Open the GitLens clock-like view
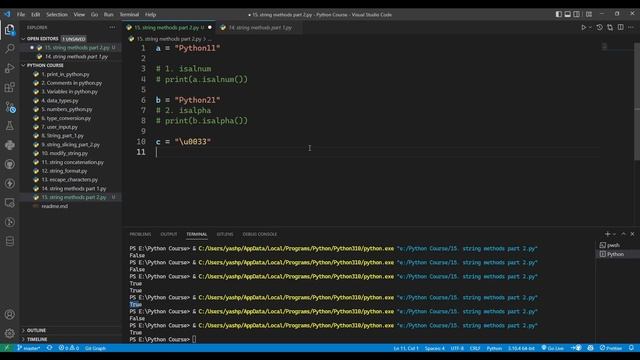 9,222
